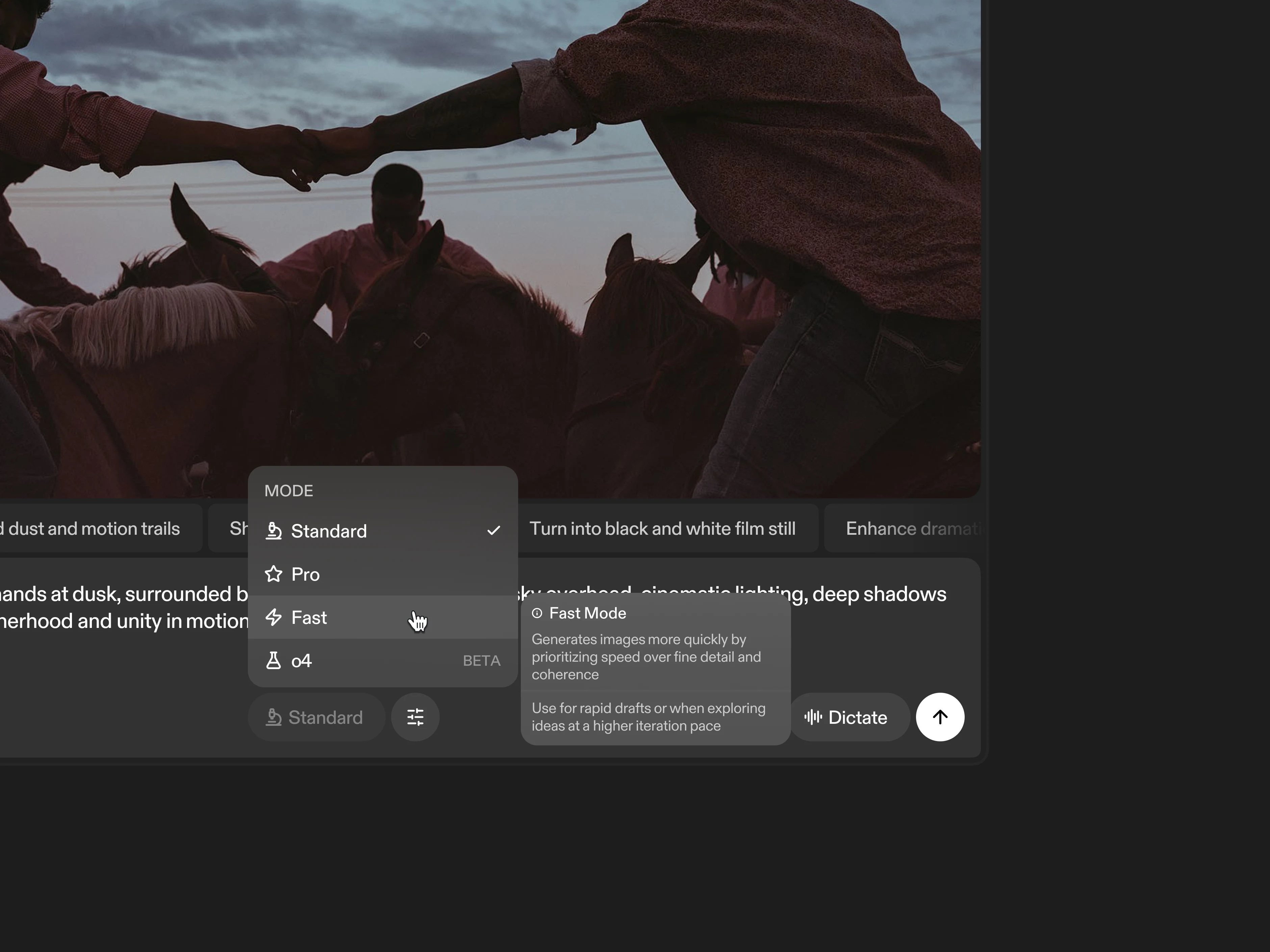Click the info icon beside Fast Mode
This screenshot has height=952, width=1270.
point(537,613)
